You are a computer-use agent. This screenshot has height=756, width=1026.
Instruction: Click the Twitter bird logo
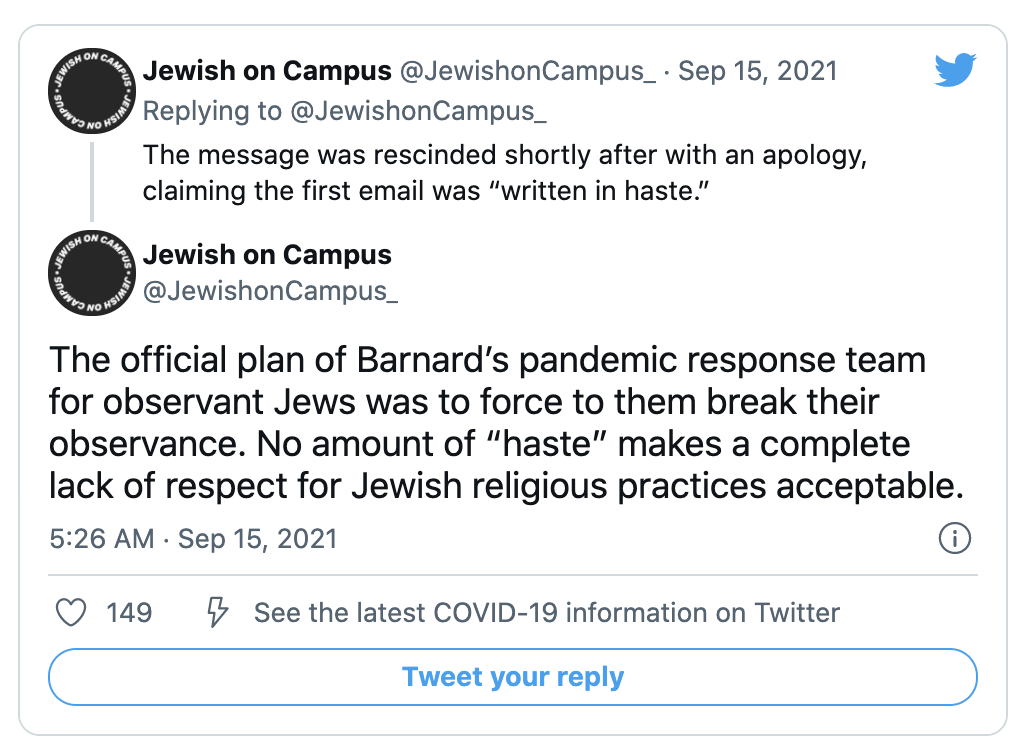tap(955, 69)
